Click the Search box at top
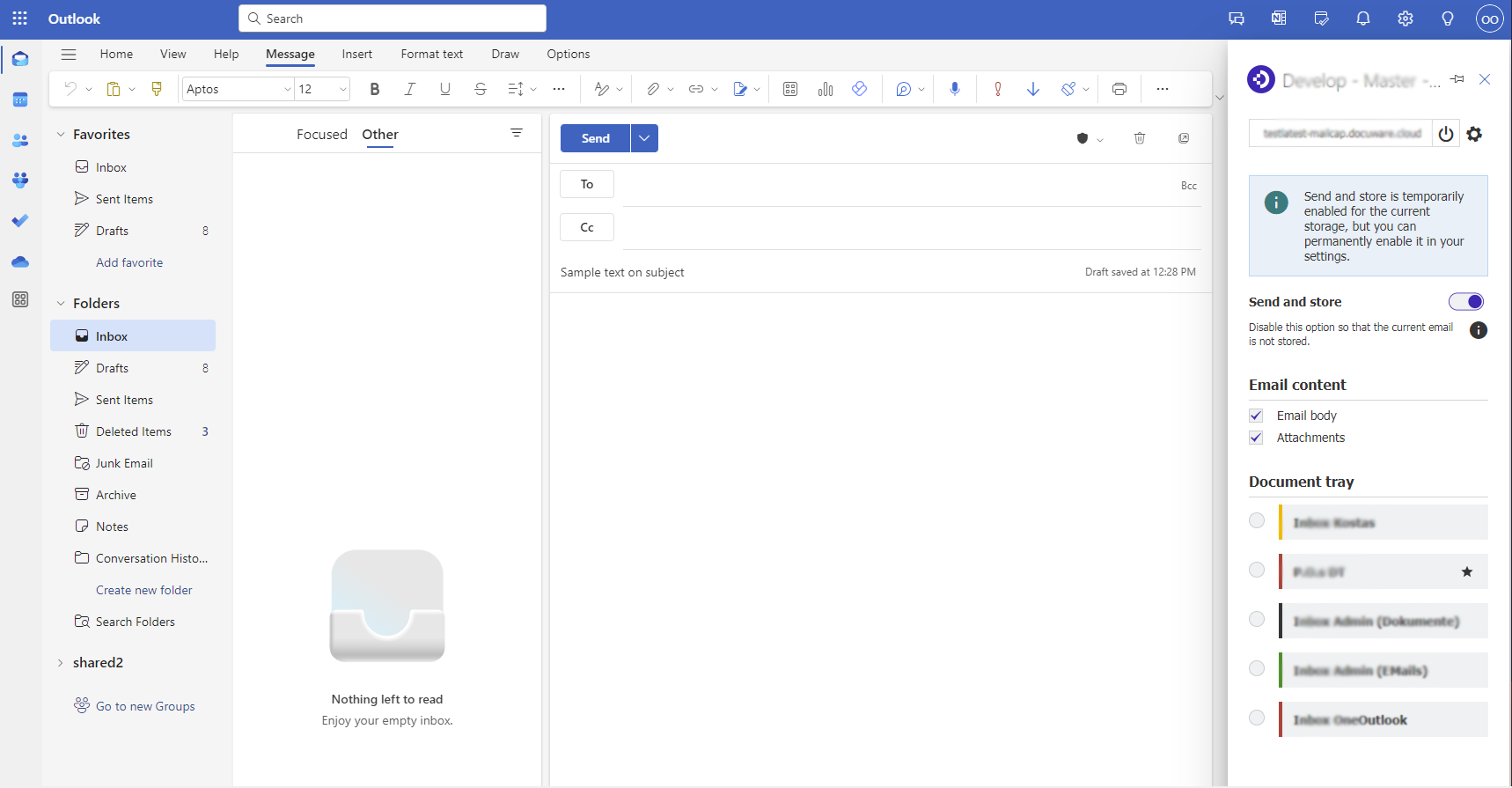The height and width of the screenshot is (788, 1512). [x=393, y=18]
